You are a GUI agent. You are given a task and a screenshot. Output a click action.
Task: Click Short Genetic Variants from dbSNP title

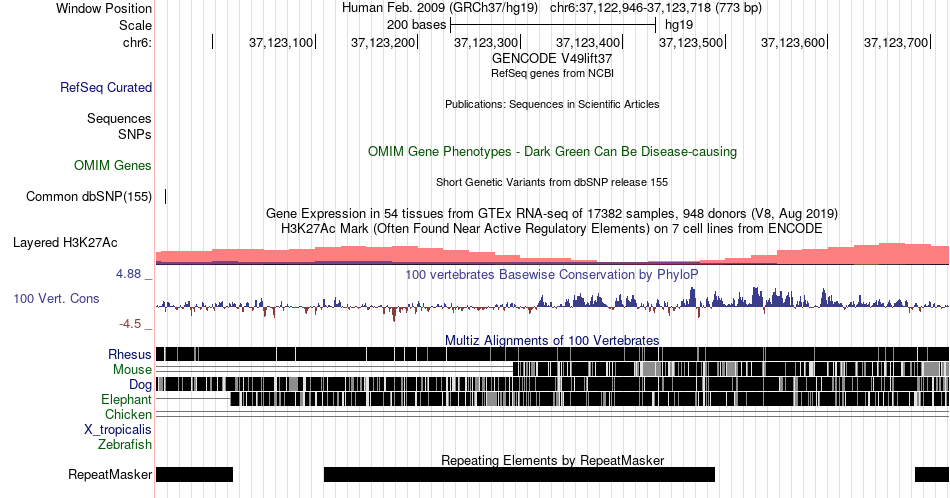[x=552, y=182]
